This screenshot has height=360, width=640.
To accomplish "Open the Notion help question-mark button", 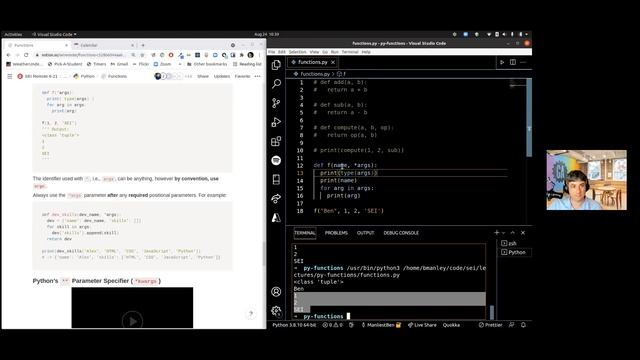I will click(x=251, y=313).
